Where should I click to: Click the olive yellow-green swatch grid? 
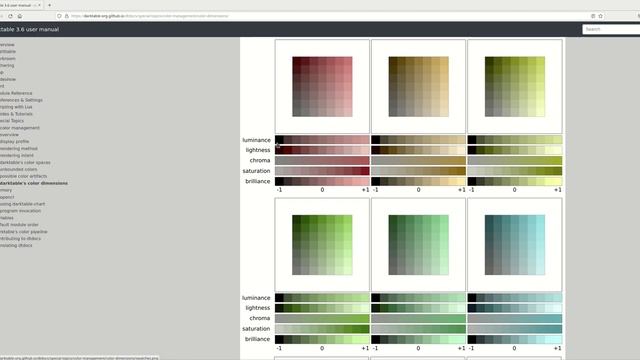coord(515,87)
